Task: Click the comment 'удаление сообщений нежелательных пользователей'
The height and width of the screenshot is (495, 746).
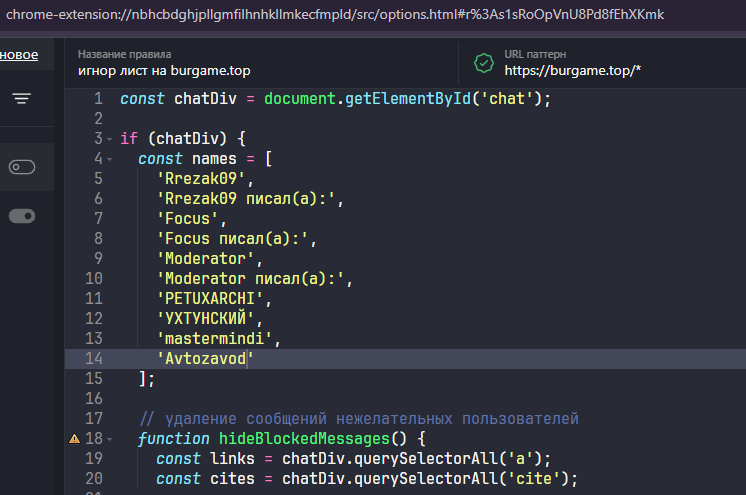Action: pos(372,419)
